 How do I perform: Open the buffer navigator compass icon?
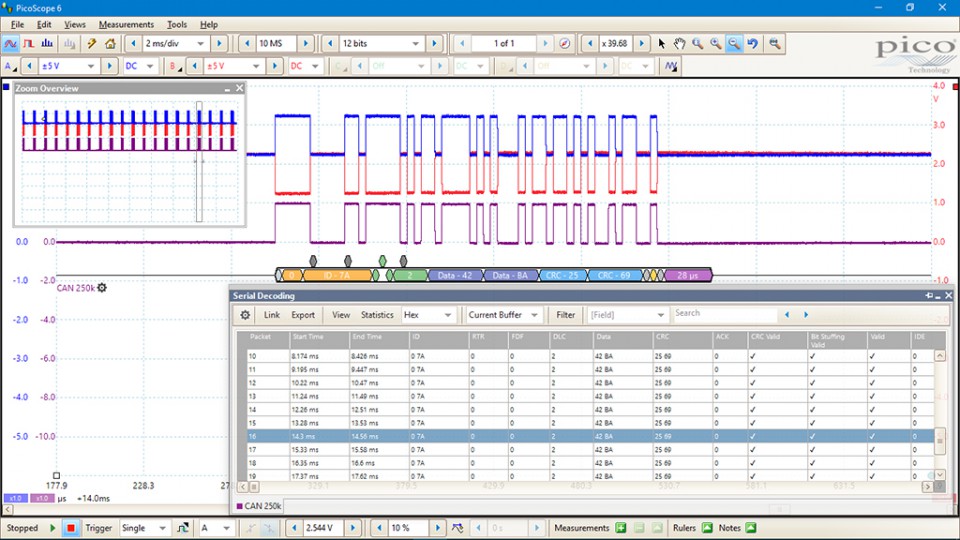tap(565, 44)
